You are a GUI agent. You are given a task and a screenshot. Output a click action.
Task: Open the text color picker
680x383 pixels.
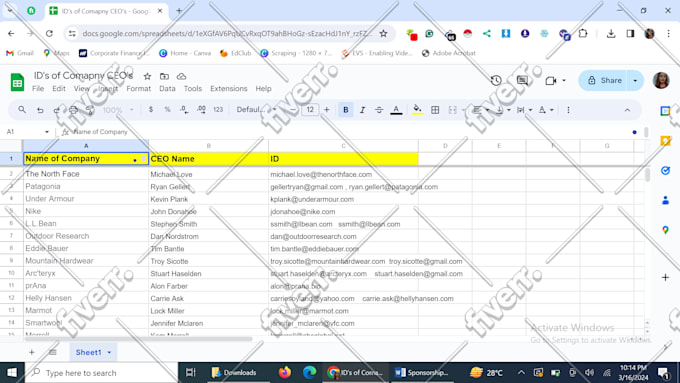tap(396, 110)
